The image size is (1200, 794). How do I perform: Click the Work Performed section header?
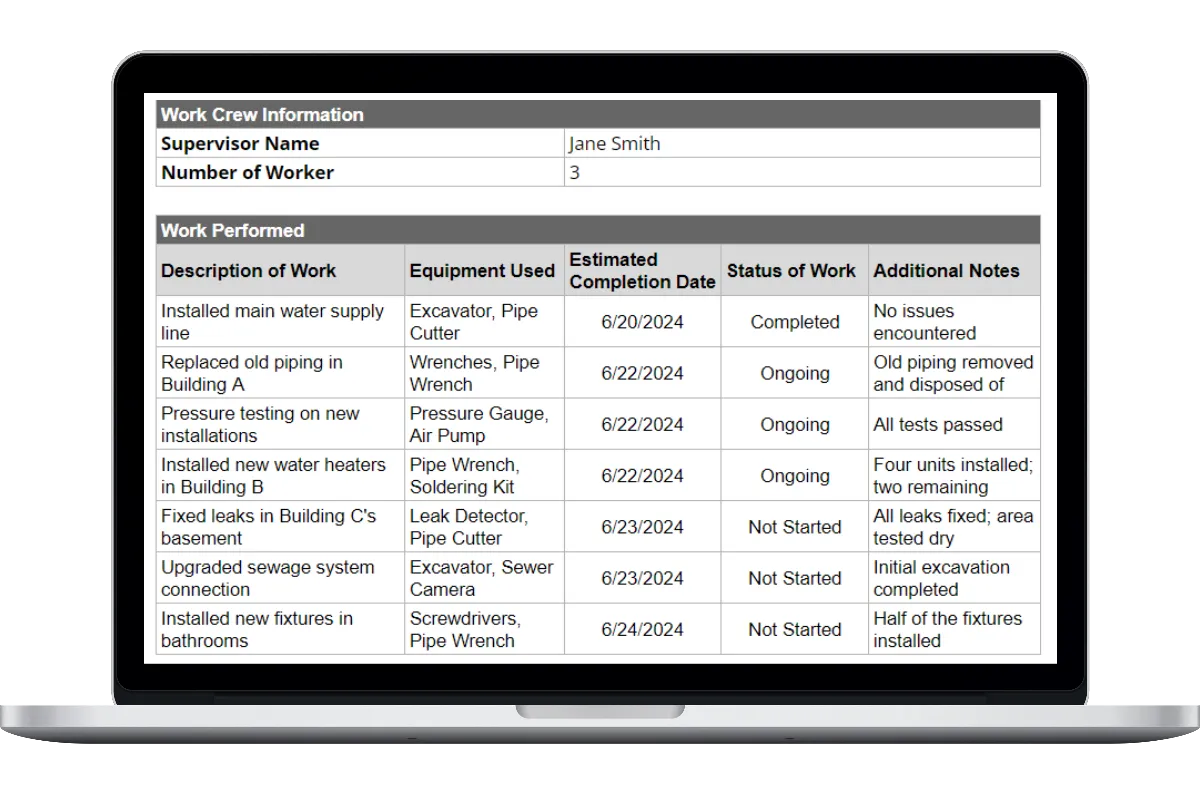(x=232, y=230)
